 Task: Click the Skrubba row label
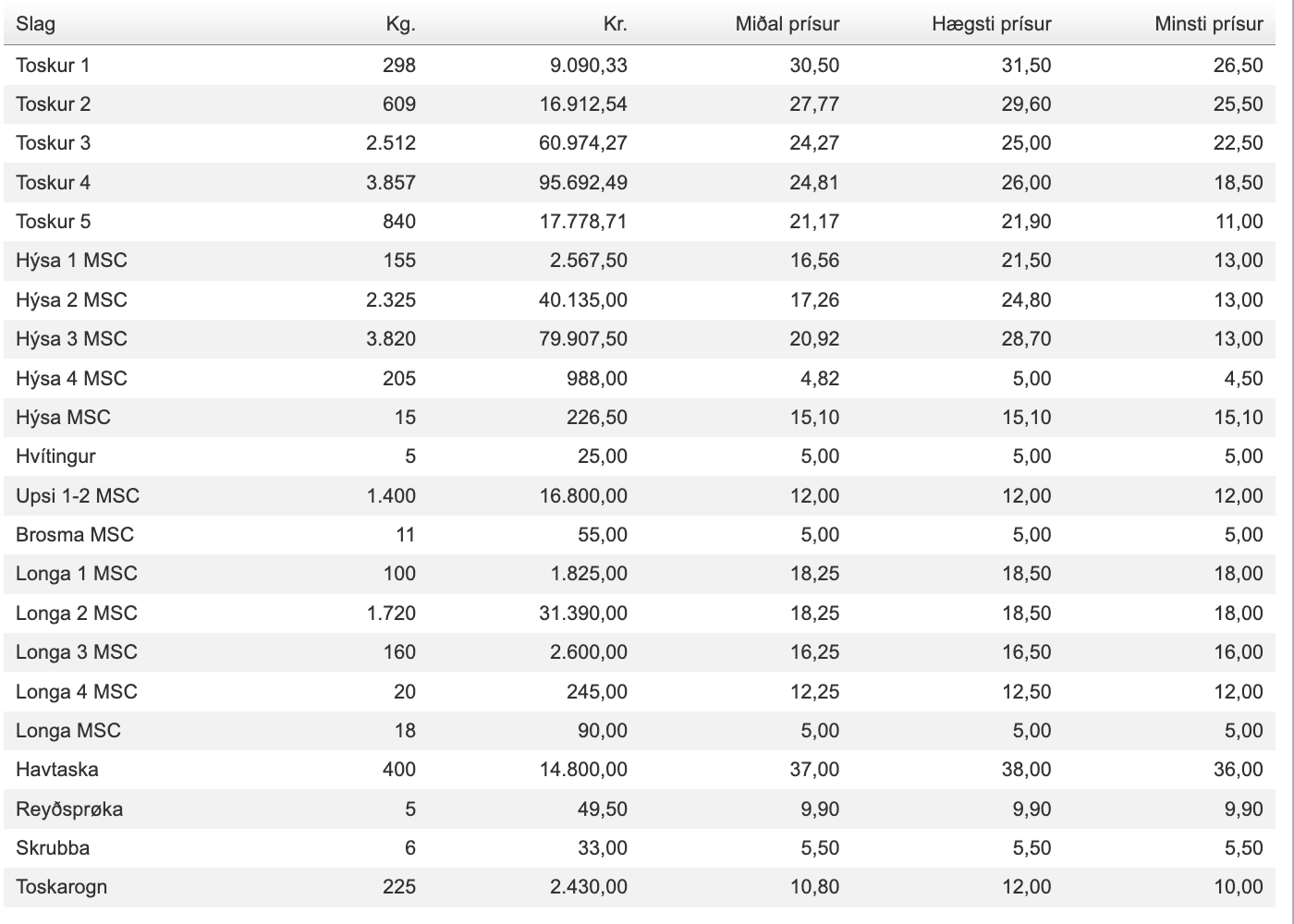click(x=53, y=848)
